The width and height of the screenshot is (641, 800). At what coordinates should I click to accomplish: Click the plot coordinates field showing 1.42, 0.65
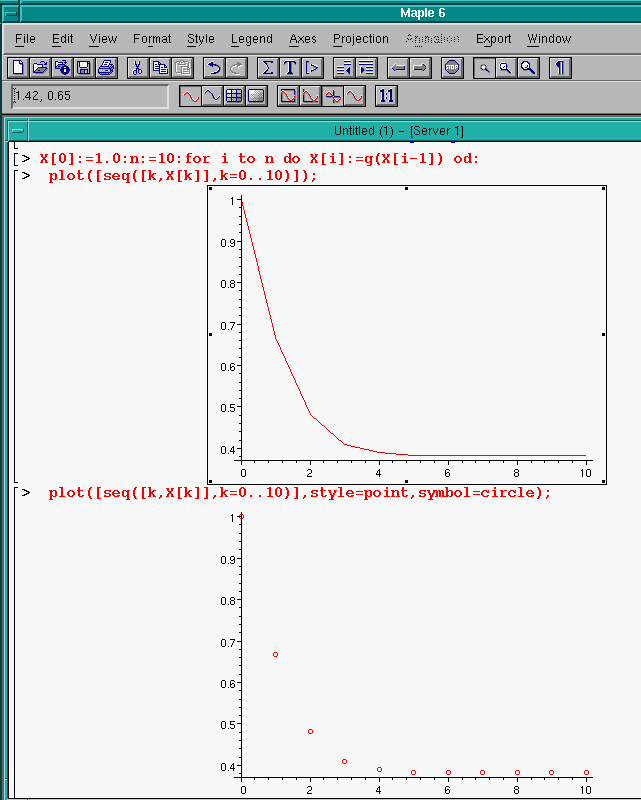pos(90,96)
